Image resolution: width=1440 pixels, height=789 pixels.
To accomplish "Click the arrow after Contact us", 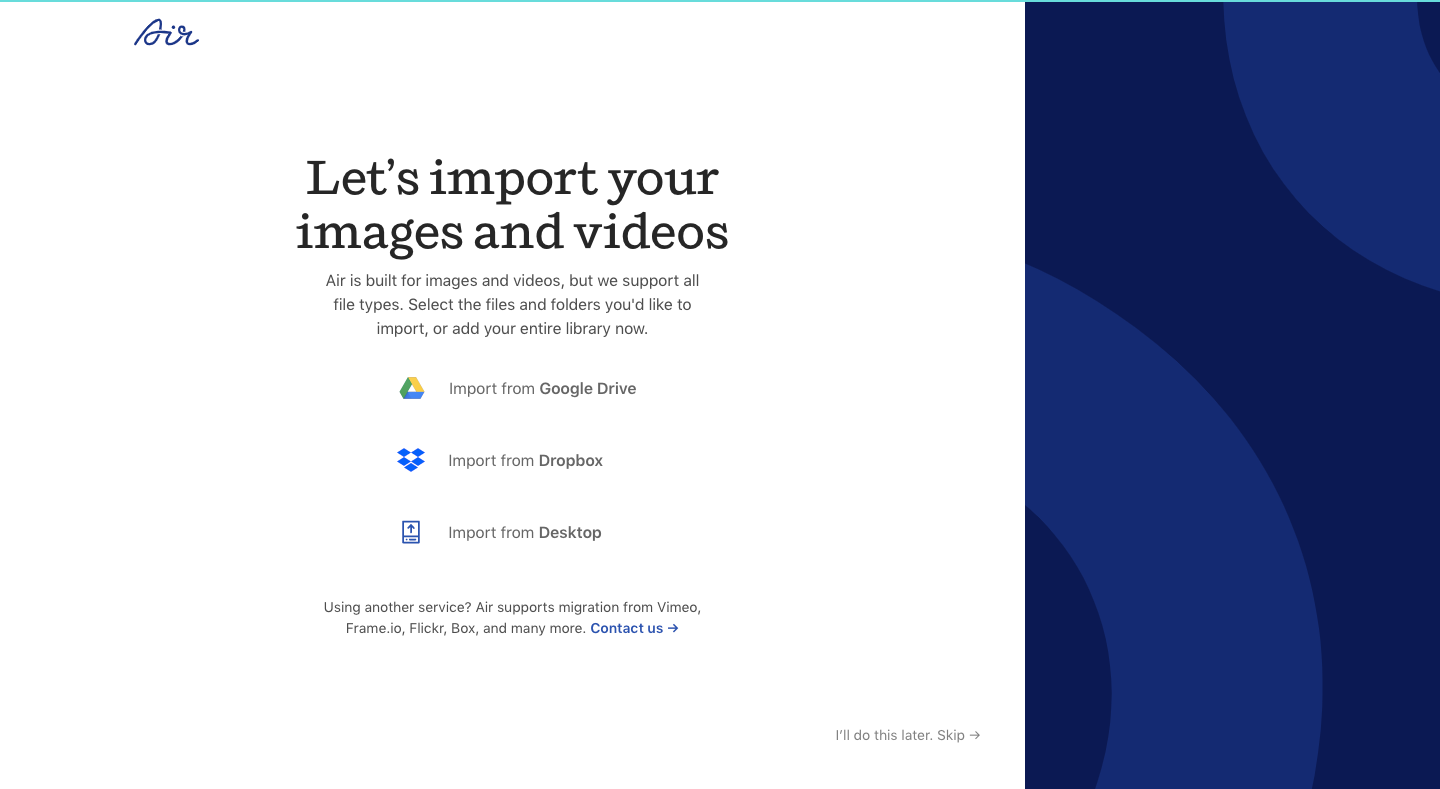I will pos(673,629).
